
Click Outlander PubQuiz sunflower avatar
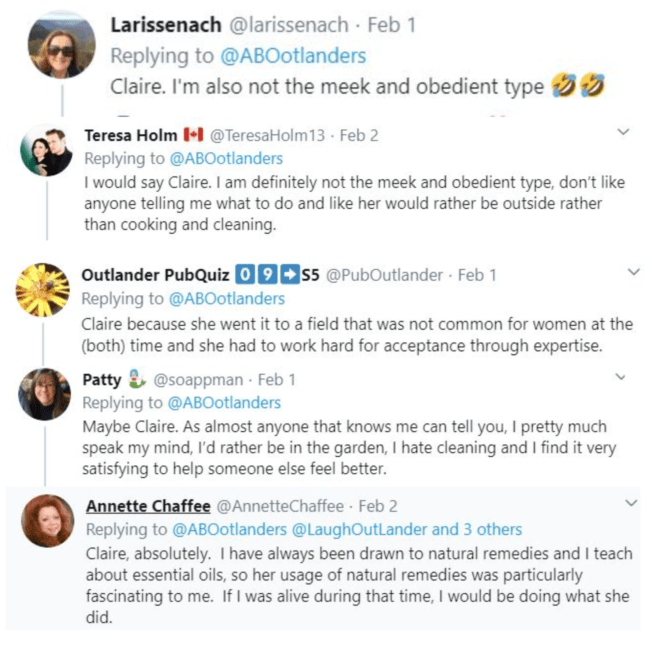(43, 290)
